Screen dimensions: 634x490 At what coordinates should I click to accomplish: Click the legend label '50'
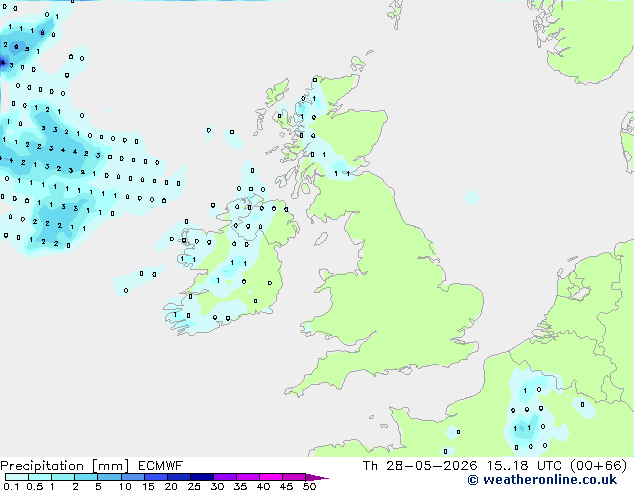click(x=309, y=486)
